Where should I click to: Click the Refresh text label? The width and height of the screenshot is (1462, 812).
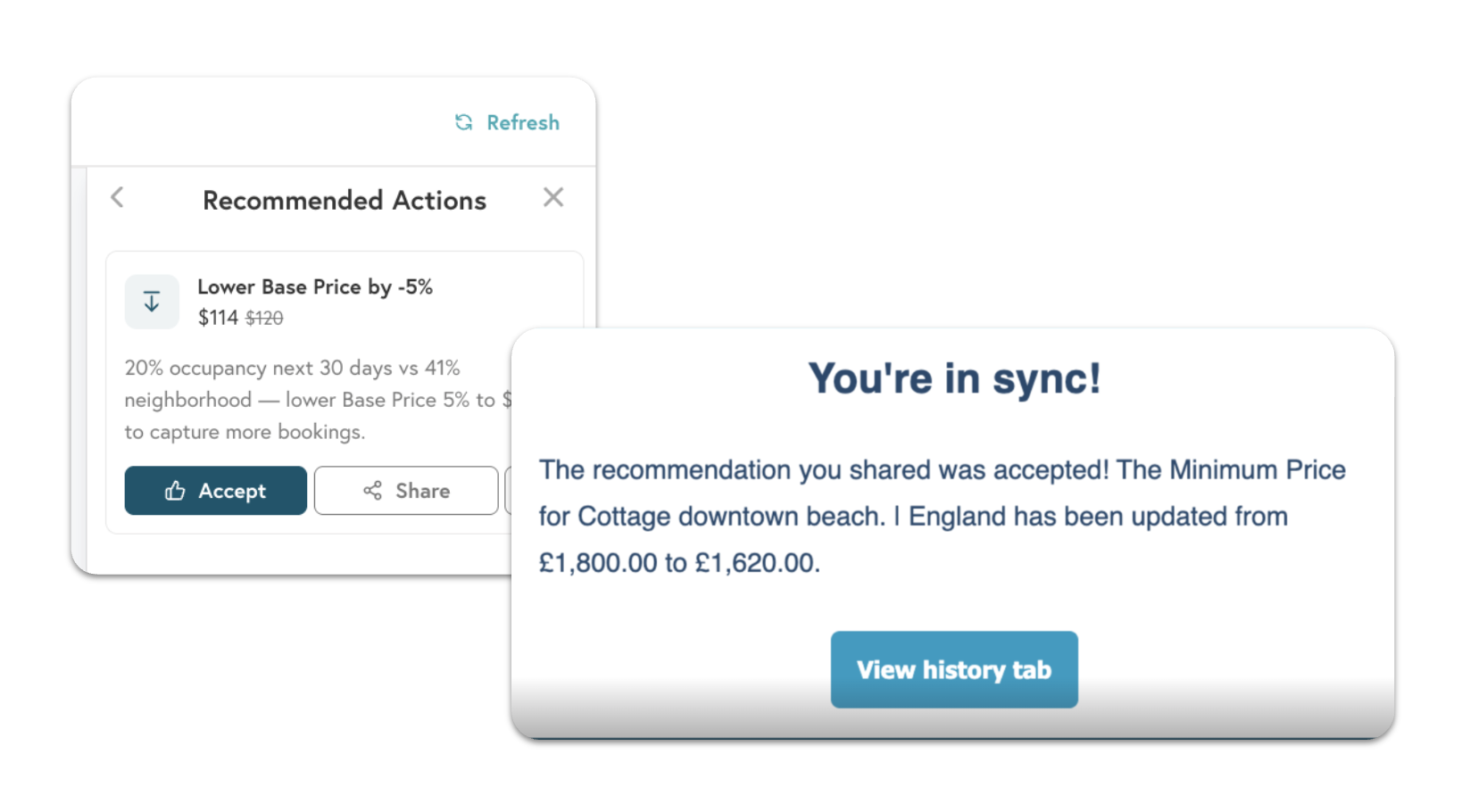click(x=522, y=122)
